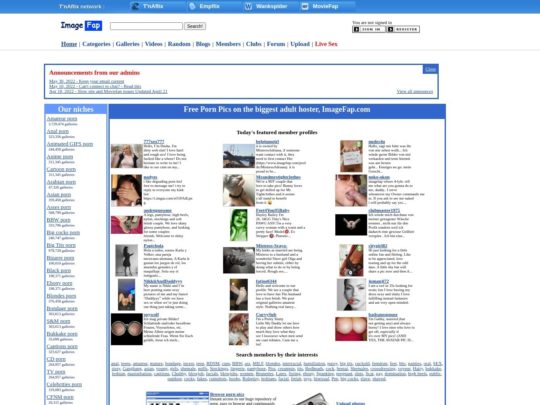Close the admin announcements box
The height and width of the screenshot is (405, 540).
click(x=430, y=69)
